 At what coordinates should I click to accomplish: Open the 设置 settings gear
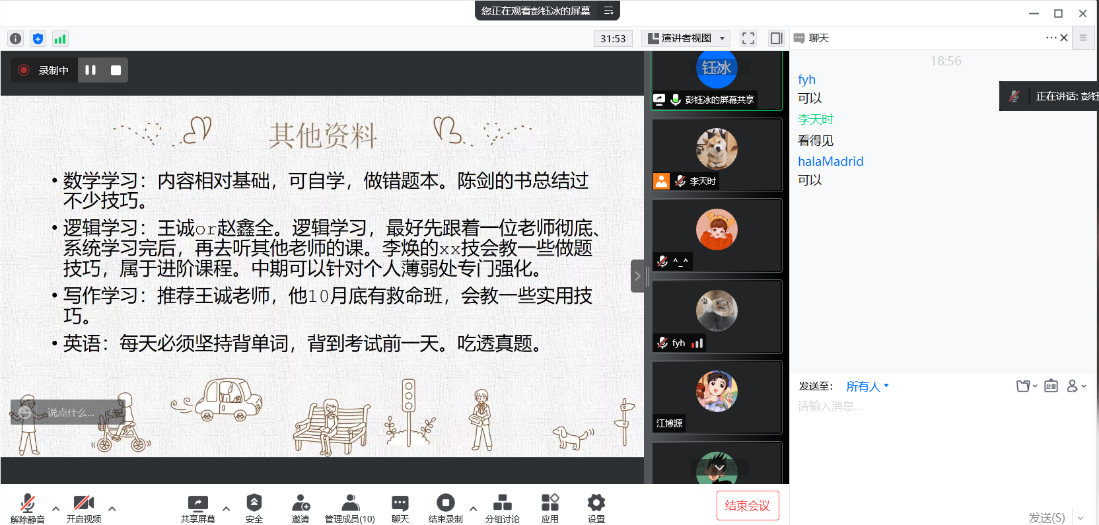[x=596, y=507]
